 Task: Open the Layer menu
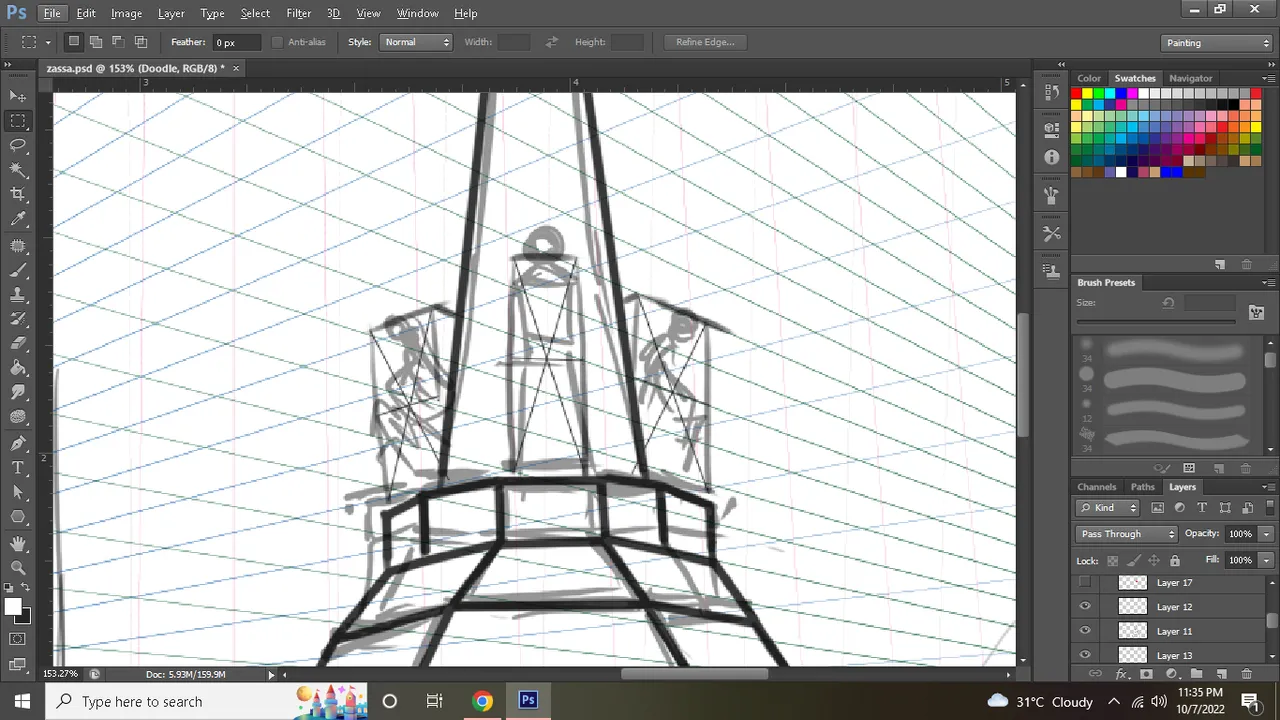171,13
